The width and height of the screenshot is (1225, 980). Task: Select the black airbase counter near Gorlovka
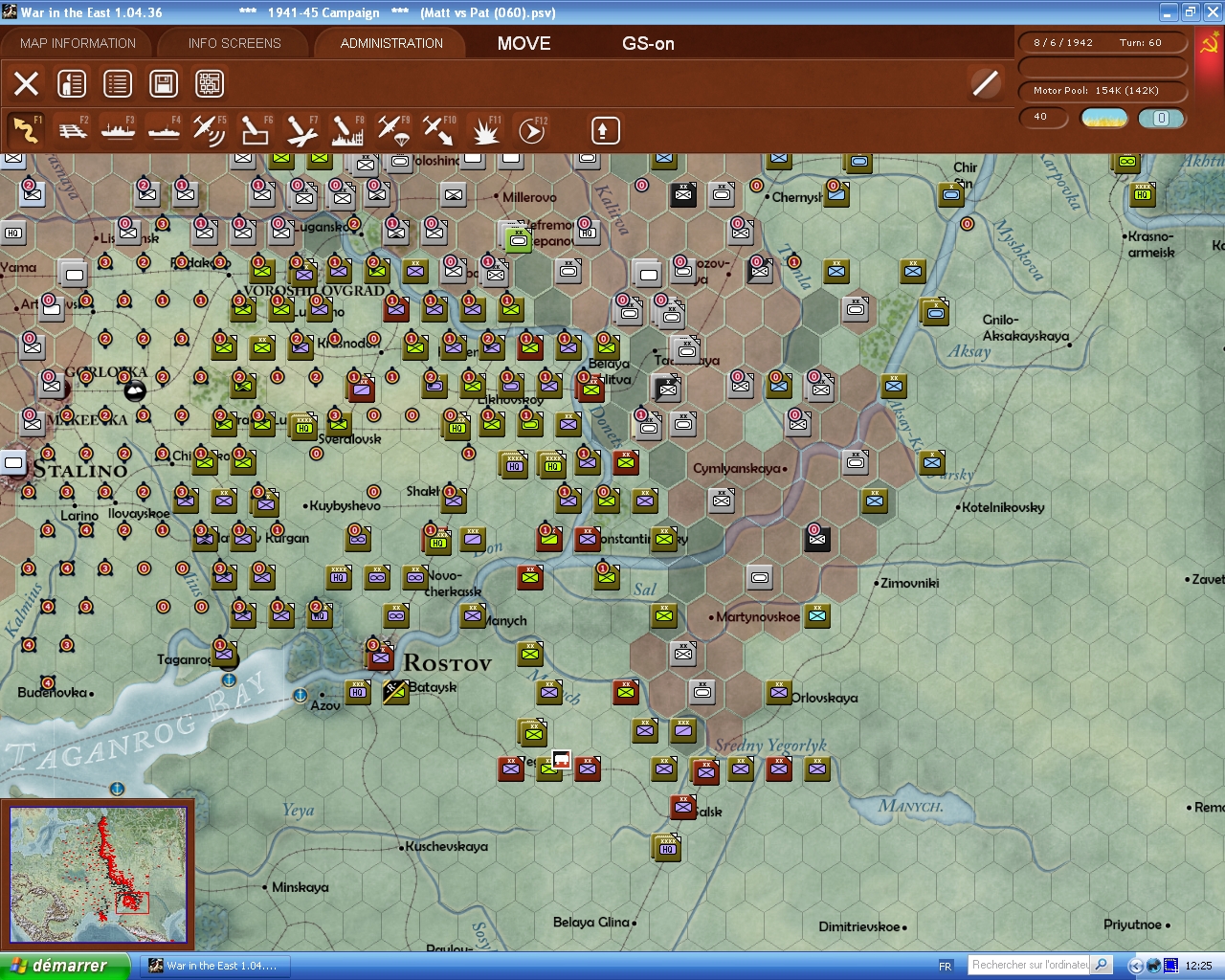pos(135,390)
